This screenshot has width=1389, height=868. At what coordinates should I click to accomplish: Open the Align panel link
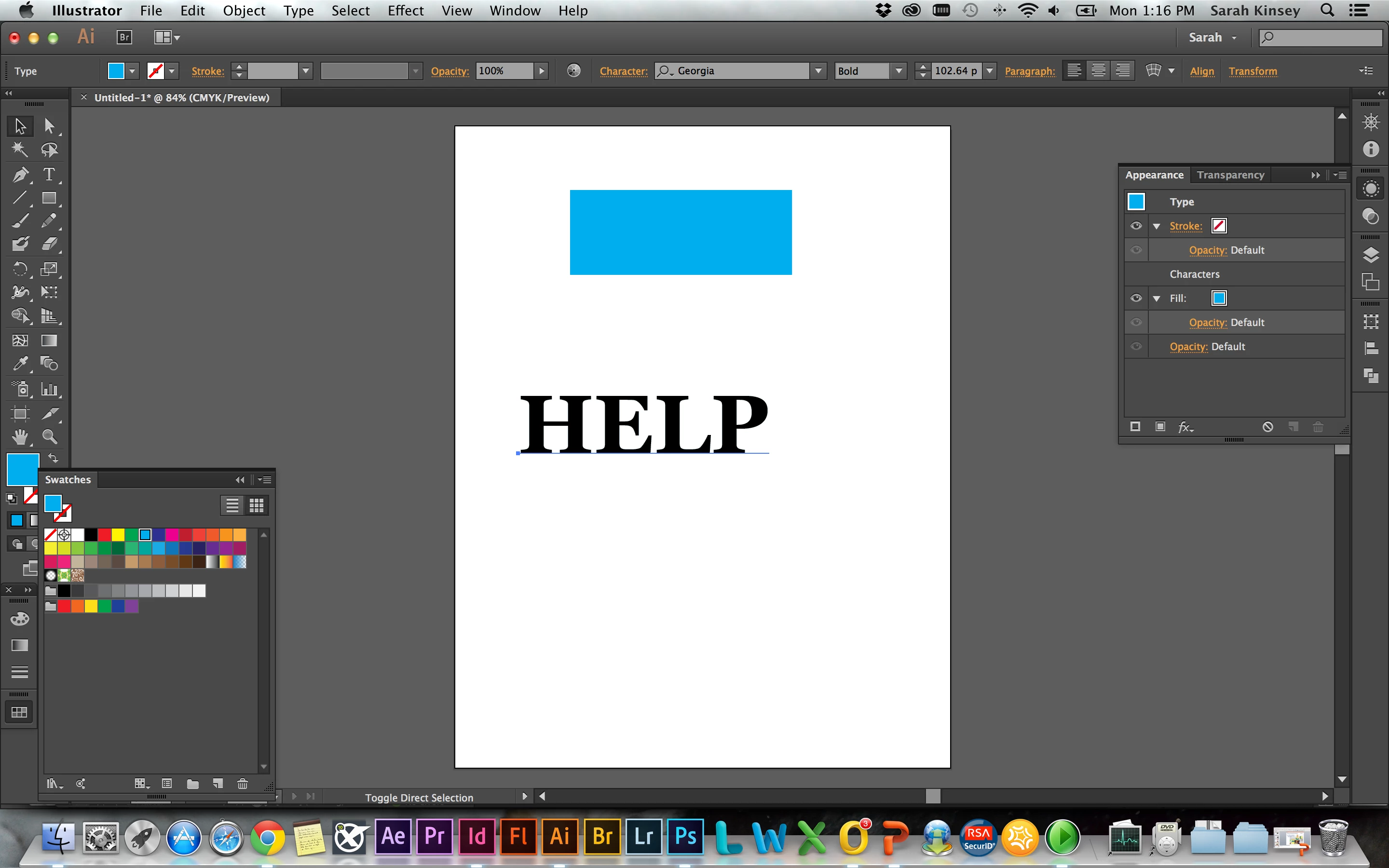[1202, 71]
